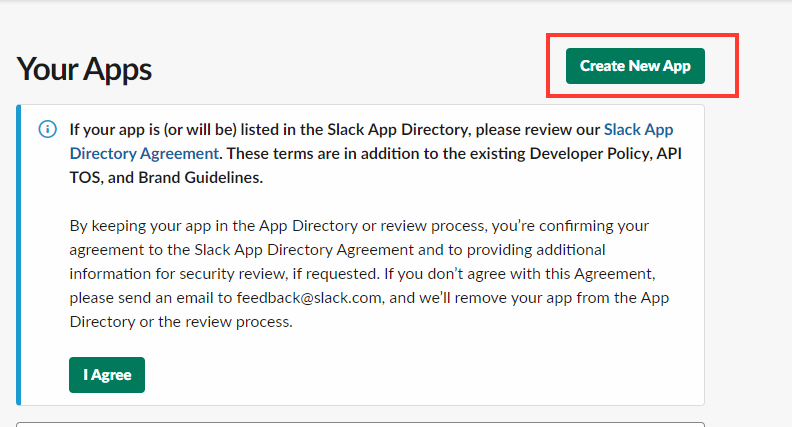Click the line starting 'By keeping your app'
The image size is (792, 427).
tap(359, 226)
